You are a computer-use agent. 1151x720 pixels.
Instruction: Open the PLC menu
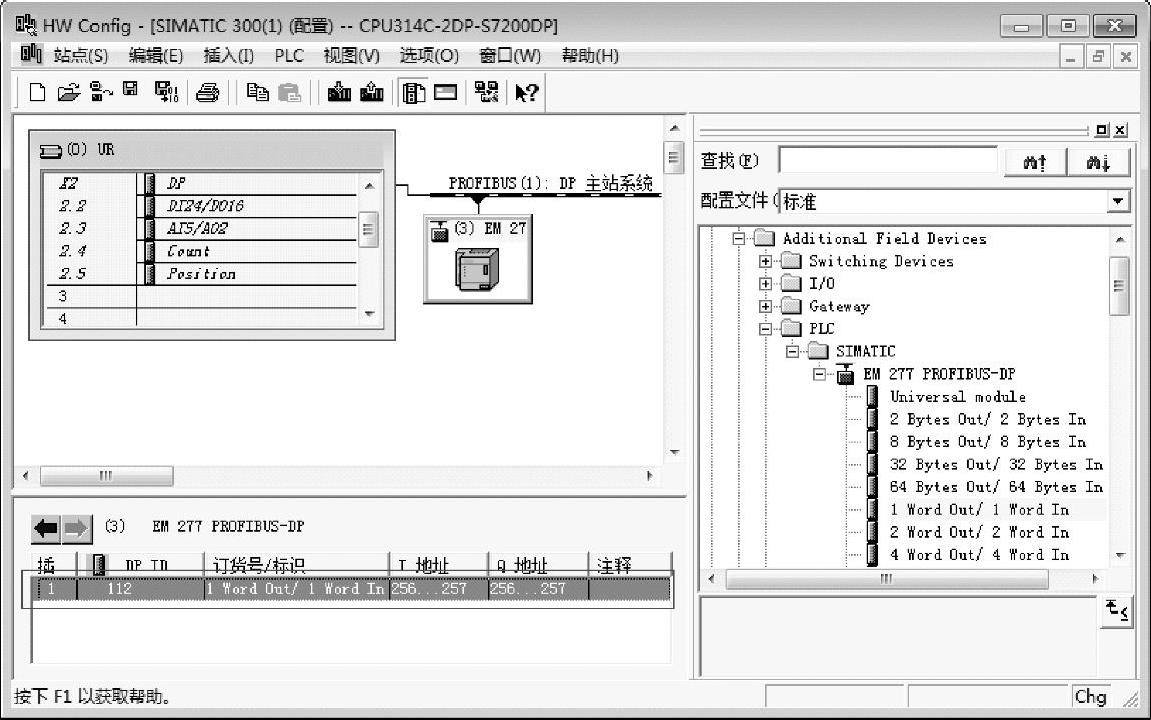coord(288,56)
